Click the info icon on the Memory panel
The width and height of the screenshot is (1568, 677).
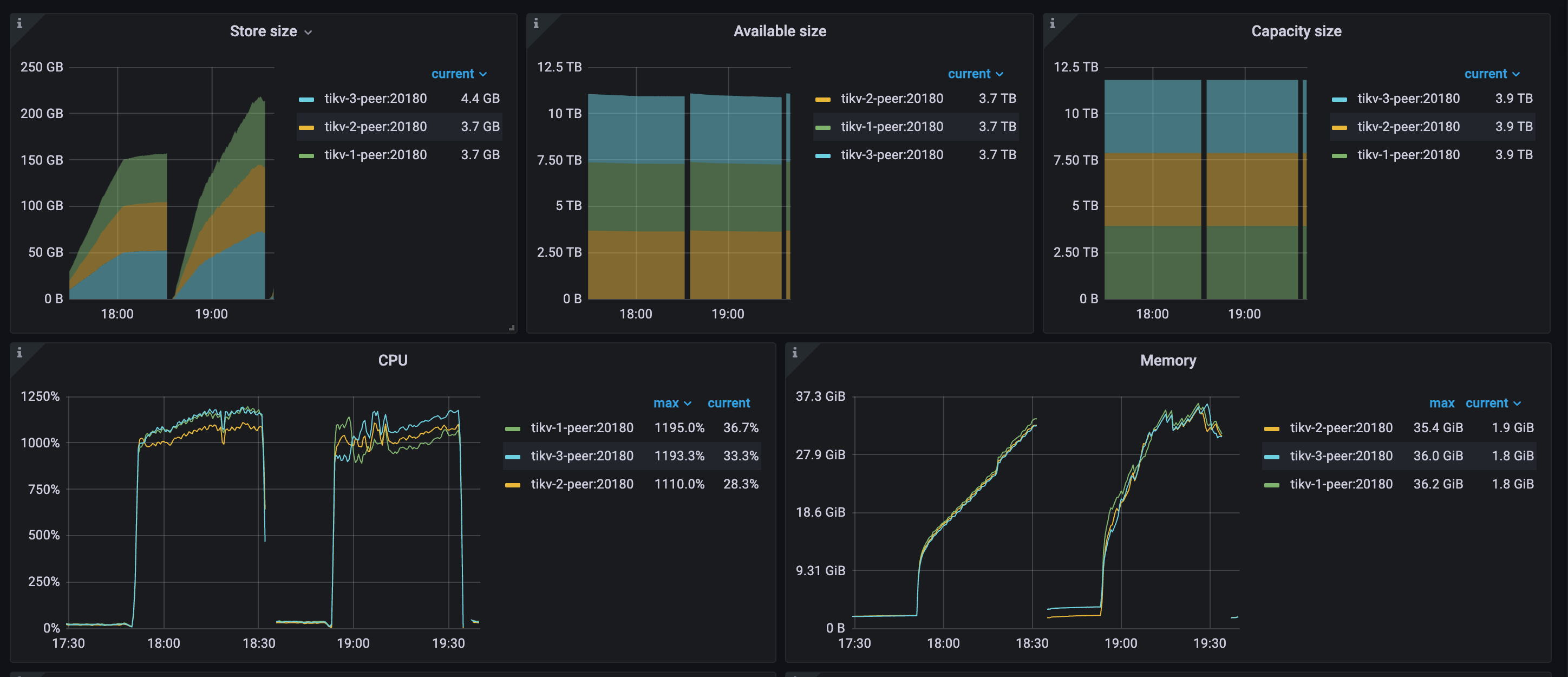point(794,354)
